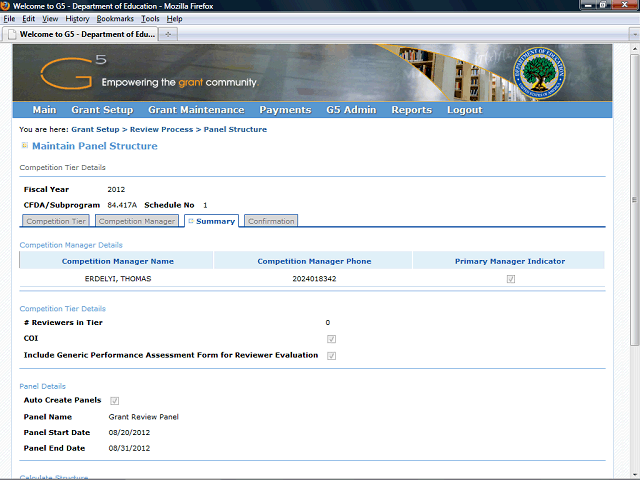The height and width of the screenshot is (480, 640).
Task: Open the Help menu
Action: pos(174,19)
